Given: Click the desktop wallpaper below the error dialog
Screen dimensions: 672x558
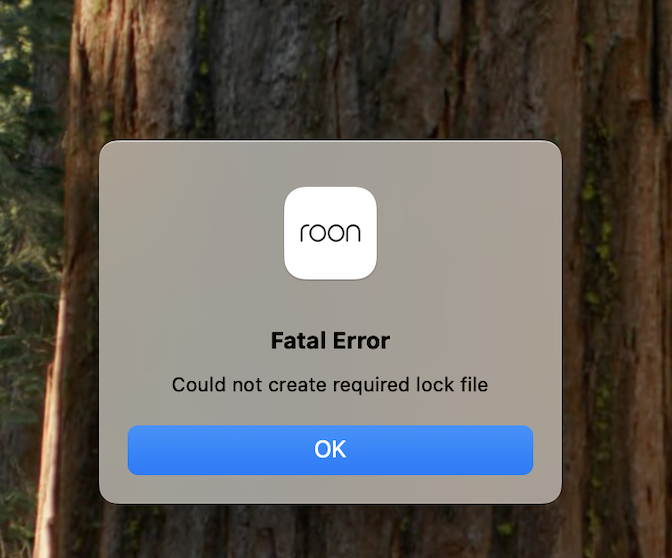Looking at the screenshot, I should pyautogui.click(x=330, y=531).
